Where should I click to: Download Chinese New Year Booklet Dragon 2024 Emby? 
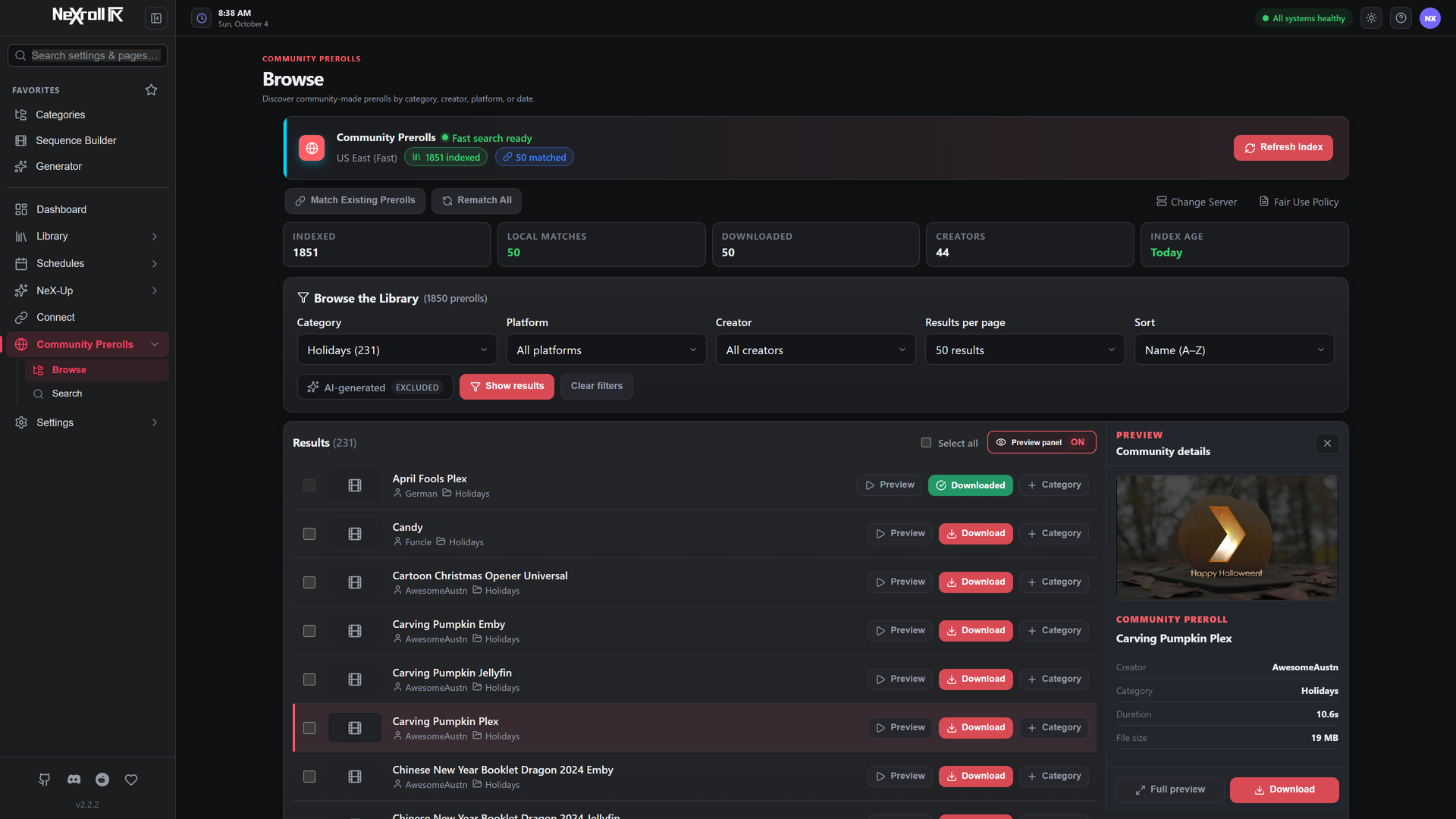(x=975, y=777)
